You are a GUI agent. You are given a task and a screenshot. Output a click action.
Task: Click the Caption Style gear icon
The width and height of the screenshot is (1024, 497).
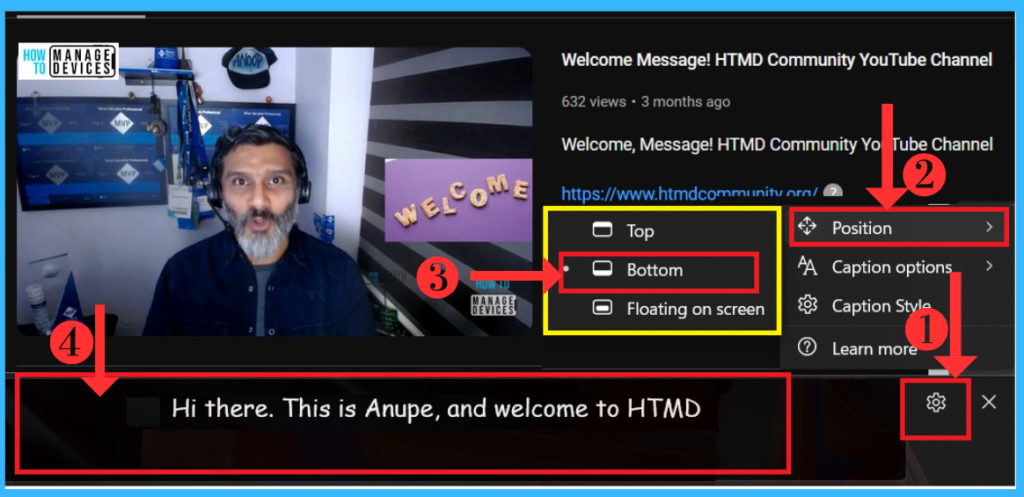[x=808, y=304]
